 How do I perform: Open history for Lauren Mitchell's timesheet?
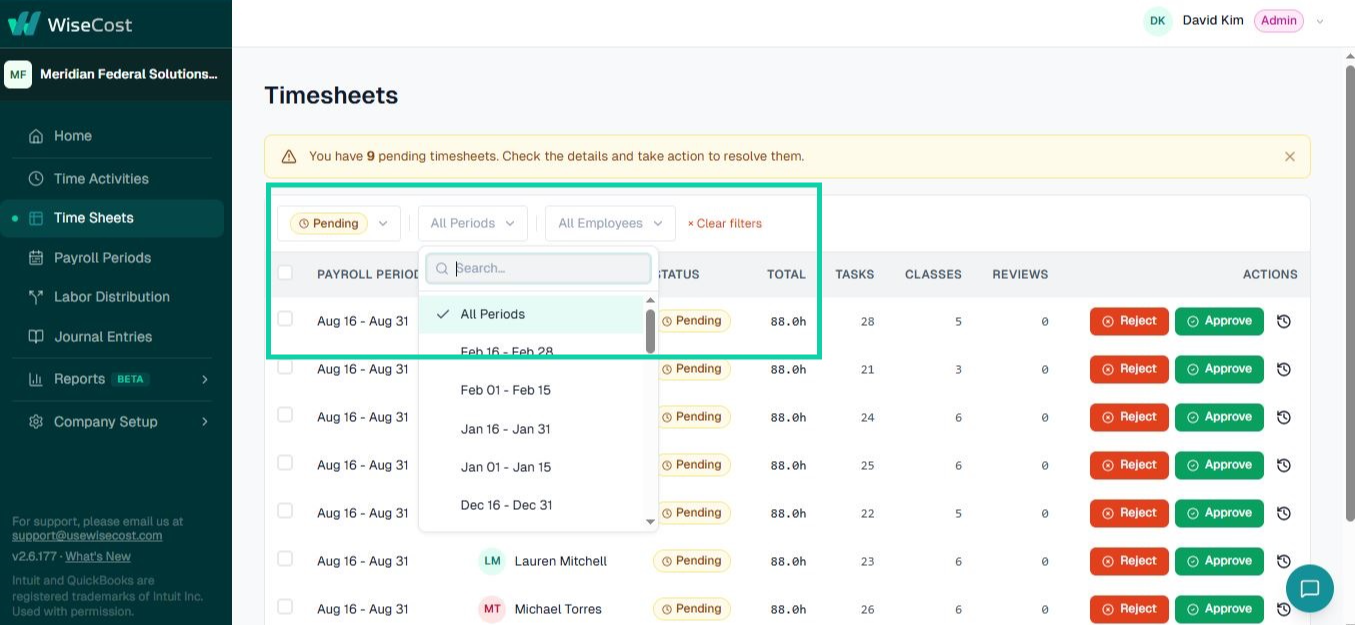pyautogui.click(x=1284, y=561)
